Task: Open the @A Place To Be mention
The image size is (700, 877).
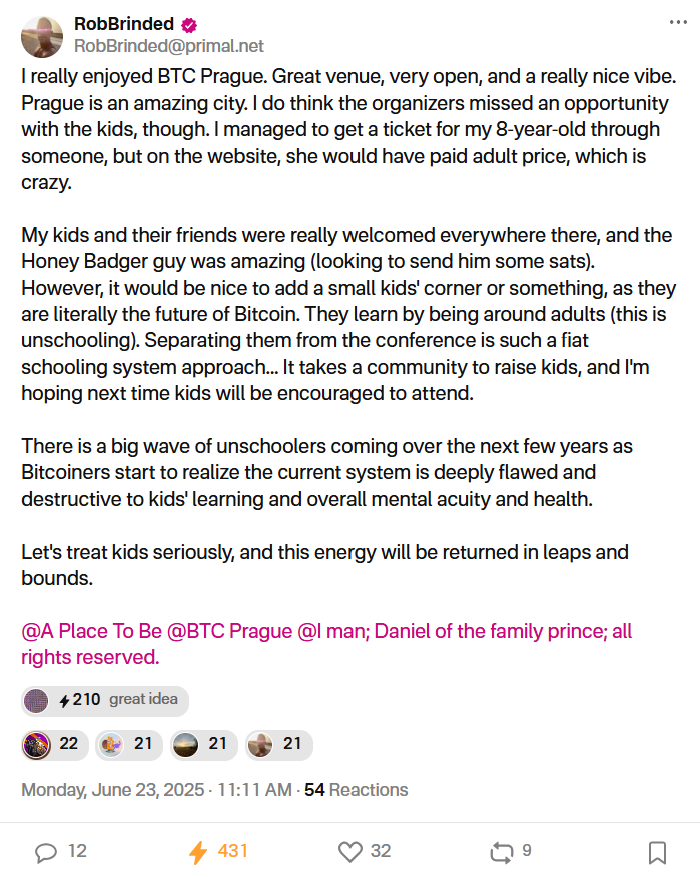Action: click(92, 631)
